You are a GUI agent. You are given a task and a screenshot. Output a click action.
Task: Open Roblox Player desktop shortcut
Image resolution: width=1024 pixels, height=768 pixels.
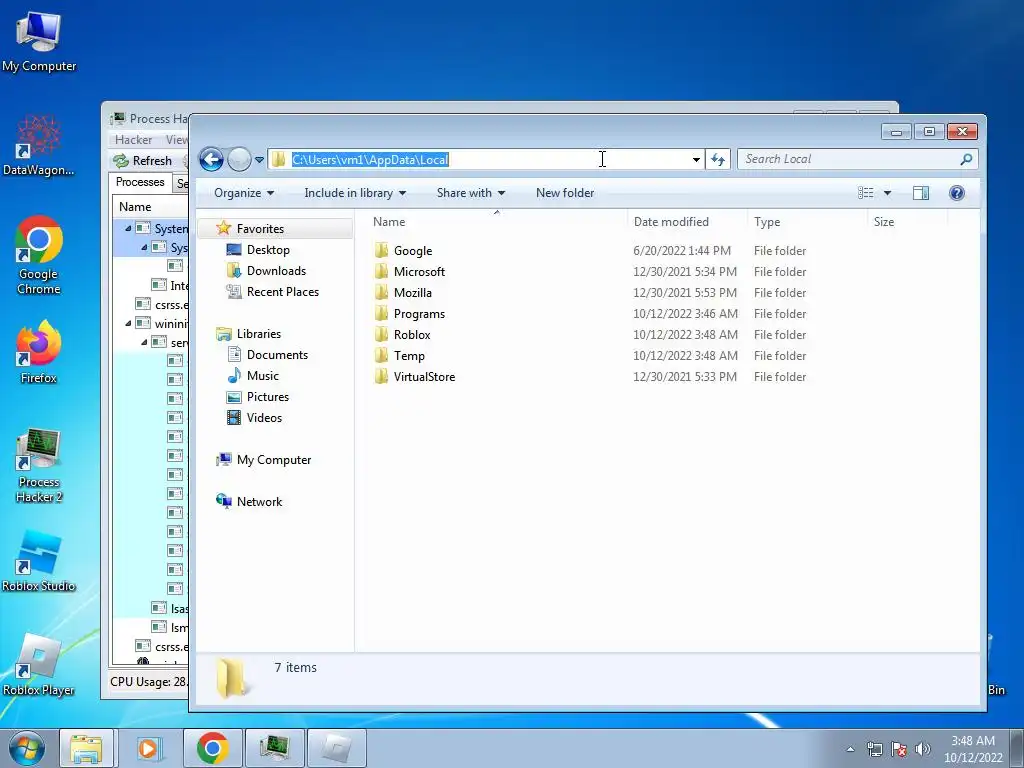[39, 665]
